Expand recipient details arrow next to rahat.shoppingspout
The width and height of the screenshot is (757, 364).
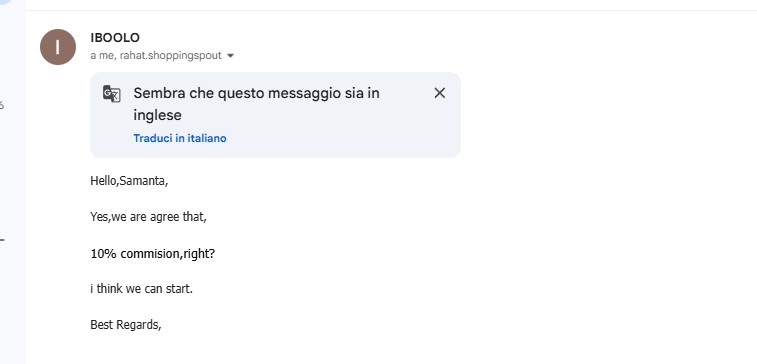tap(230, 56)
